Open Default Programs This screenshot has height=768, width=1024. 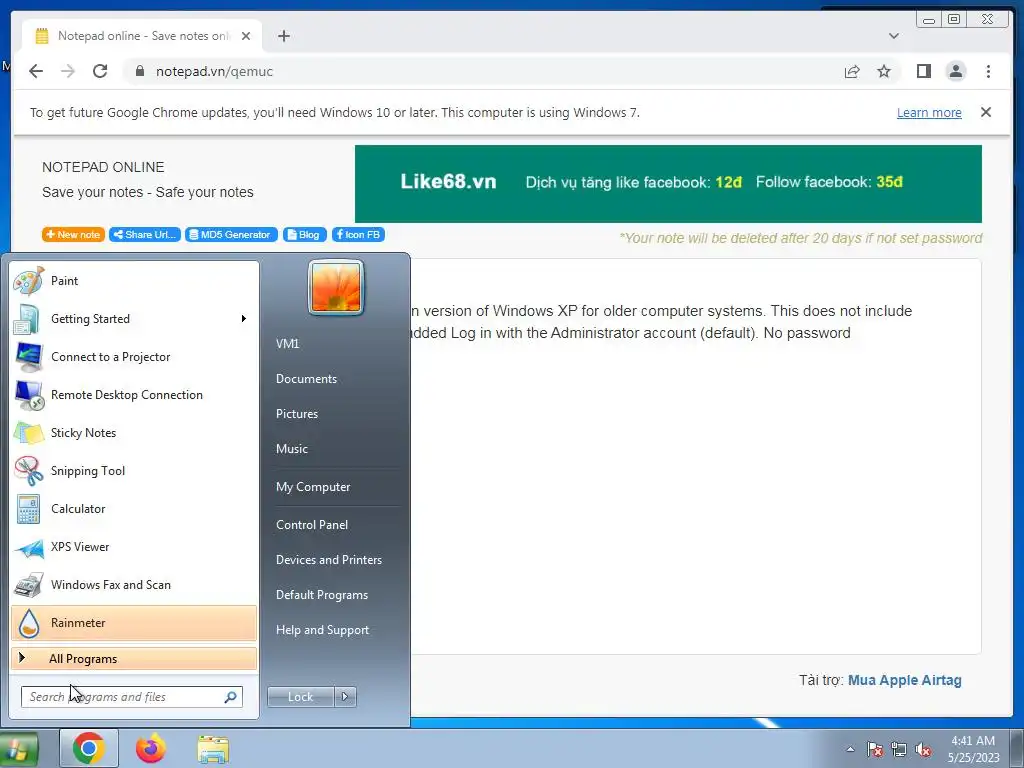(321, 595)
